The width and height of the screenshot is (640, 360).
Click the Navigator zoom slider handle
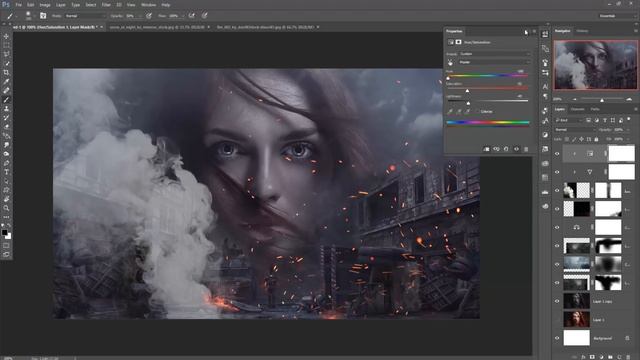click(602, 100)
